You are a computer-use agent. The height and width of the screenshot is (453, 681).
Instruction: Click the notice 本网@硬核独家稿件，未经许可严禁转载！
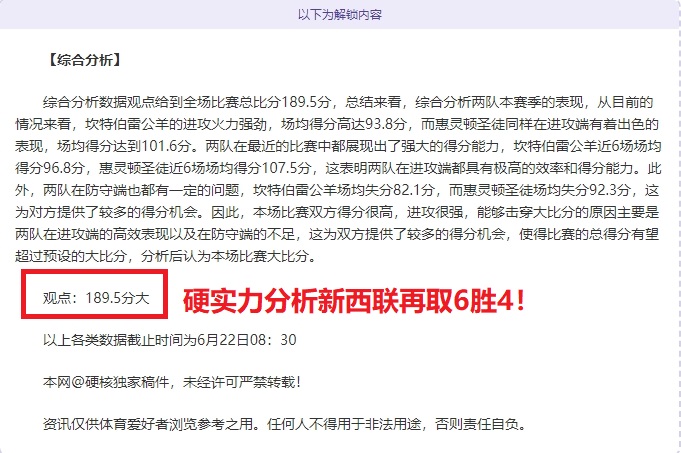(172, 382)
